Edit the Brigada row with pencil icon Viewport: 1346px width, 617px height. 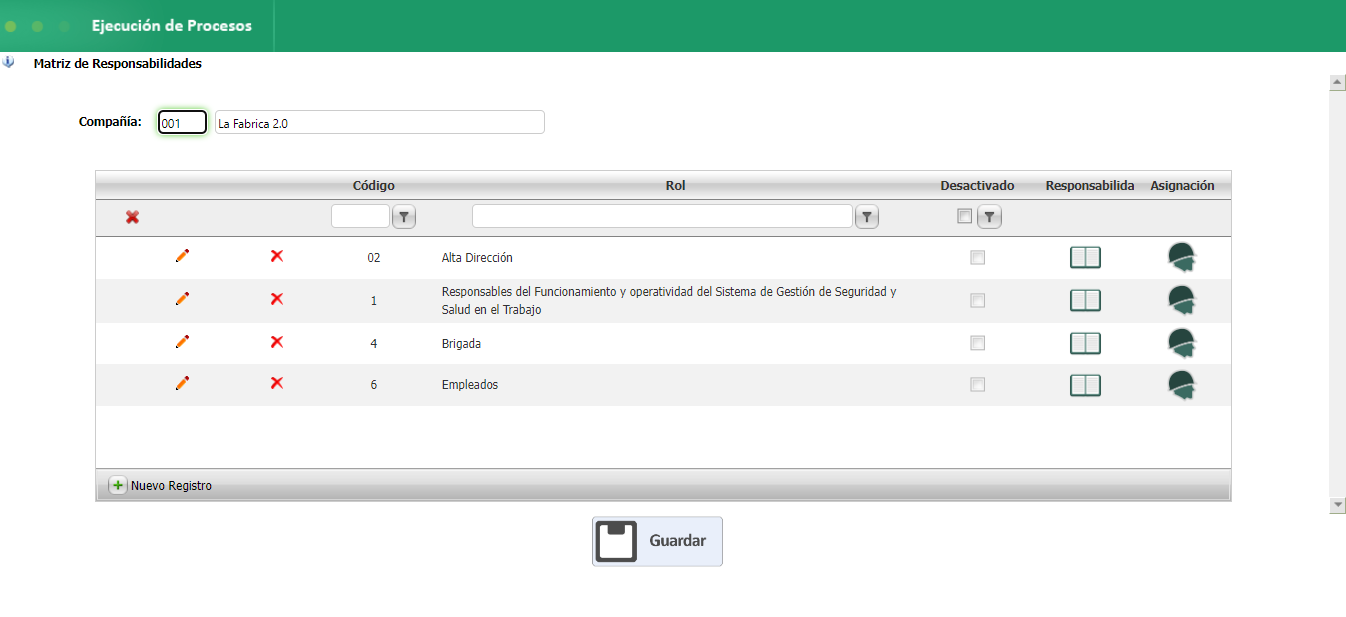182,342
